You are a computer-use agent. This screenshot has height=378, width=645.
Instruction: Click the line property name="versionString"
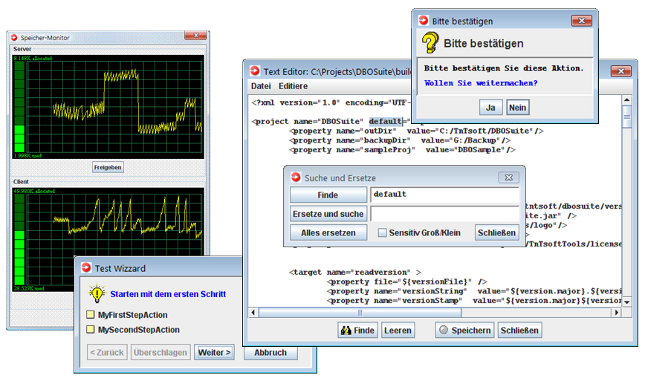[474, 291]
